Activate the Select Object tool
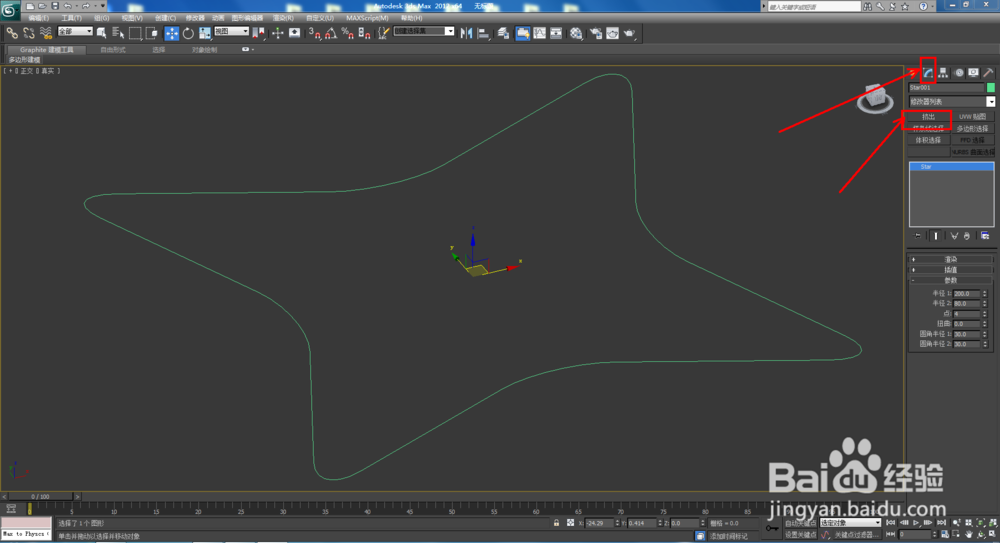Image resolution: width=1000 pixels, height=543 pixels. coord(101,33)
